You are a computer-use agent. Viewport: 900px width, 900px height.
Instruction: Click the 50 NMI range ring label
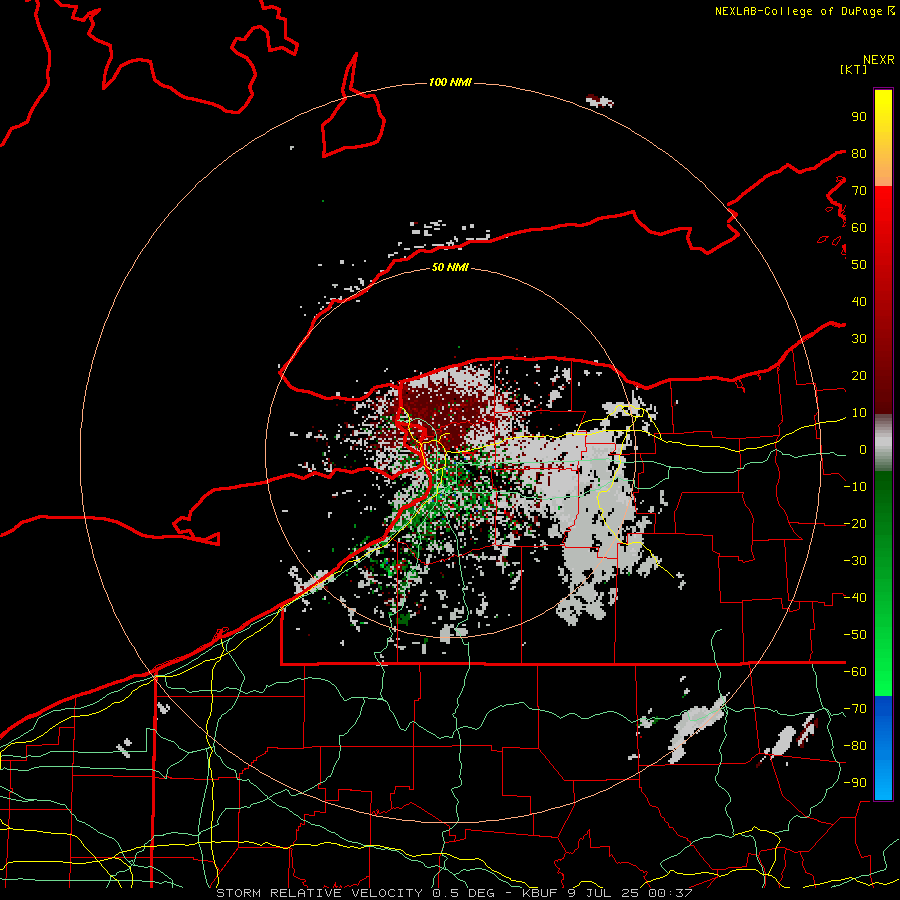(450, 267)
